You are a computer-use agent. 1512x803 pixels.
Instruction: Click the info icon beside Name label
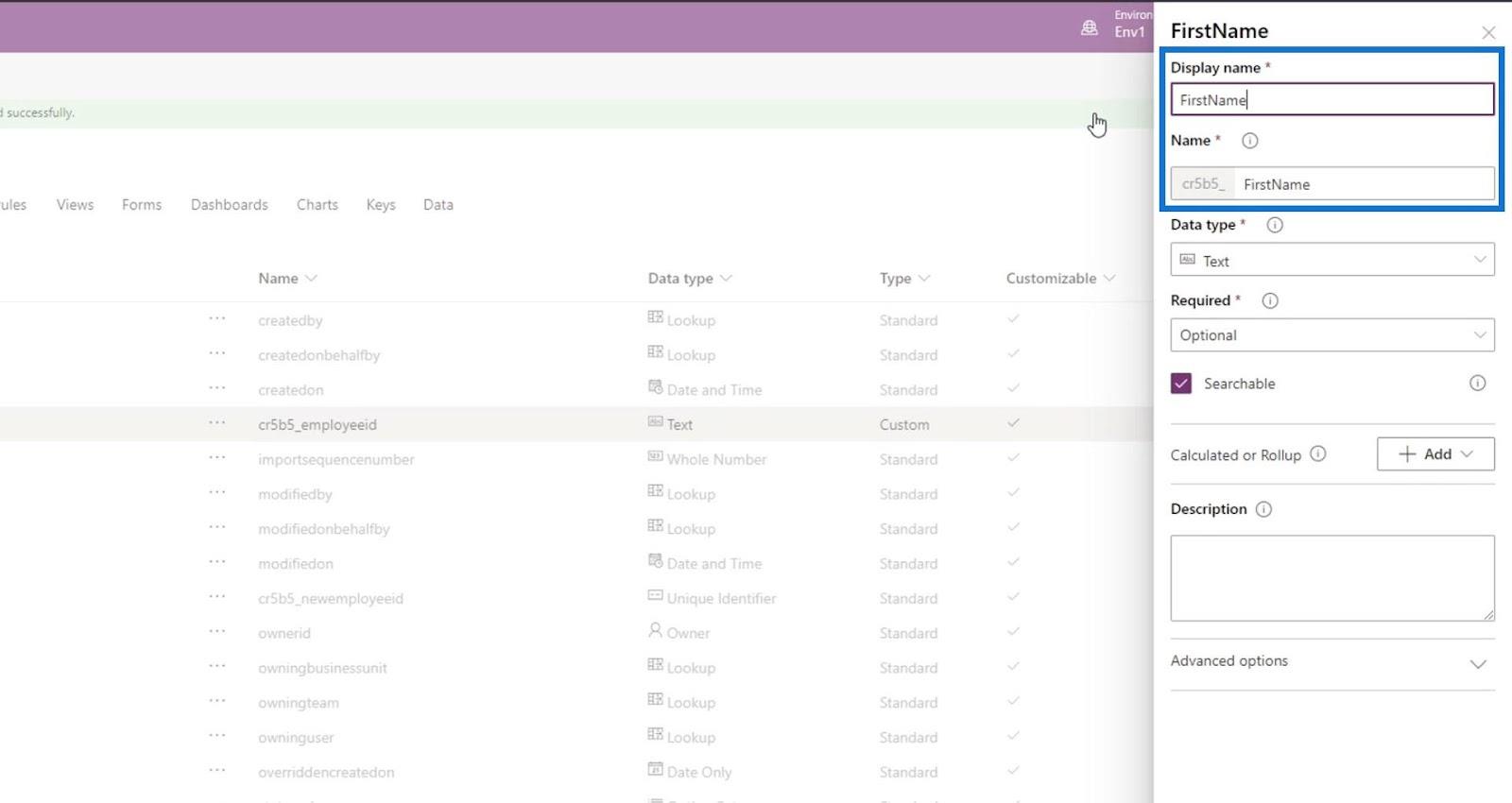click(1249, 141)
